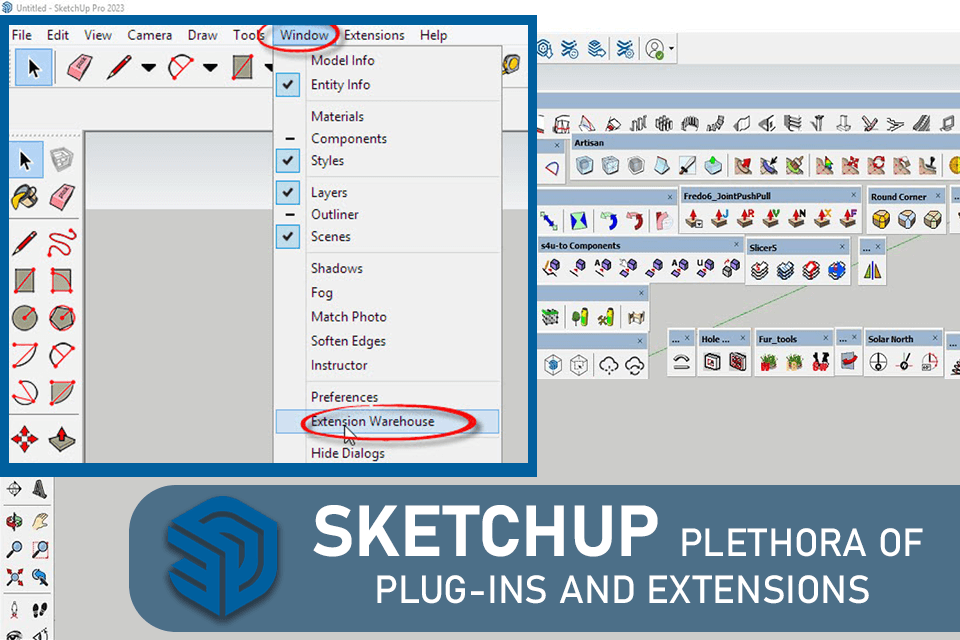This screenshot has width=960, height=640.
Task: Open Extension Warehouse
Action: click(x=387, y=421)
